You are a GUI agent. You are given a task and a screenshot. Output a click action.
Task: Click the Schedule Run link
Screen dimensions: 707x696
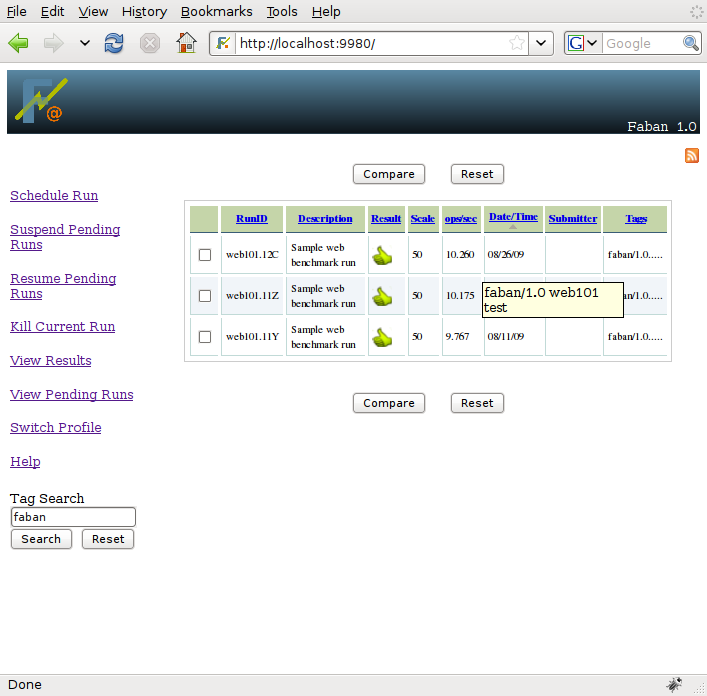54,196
